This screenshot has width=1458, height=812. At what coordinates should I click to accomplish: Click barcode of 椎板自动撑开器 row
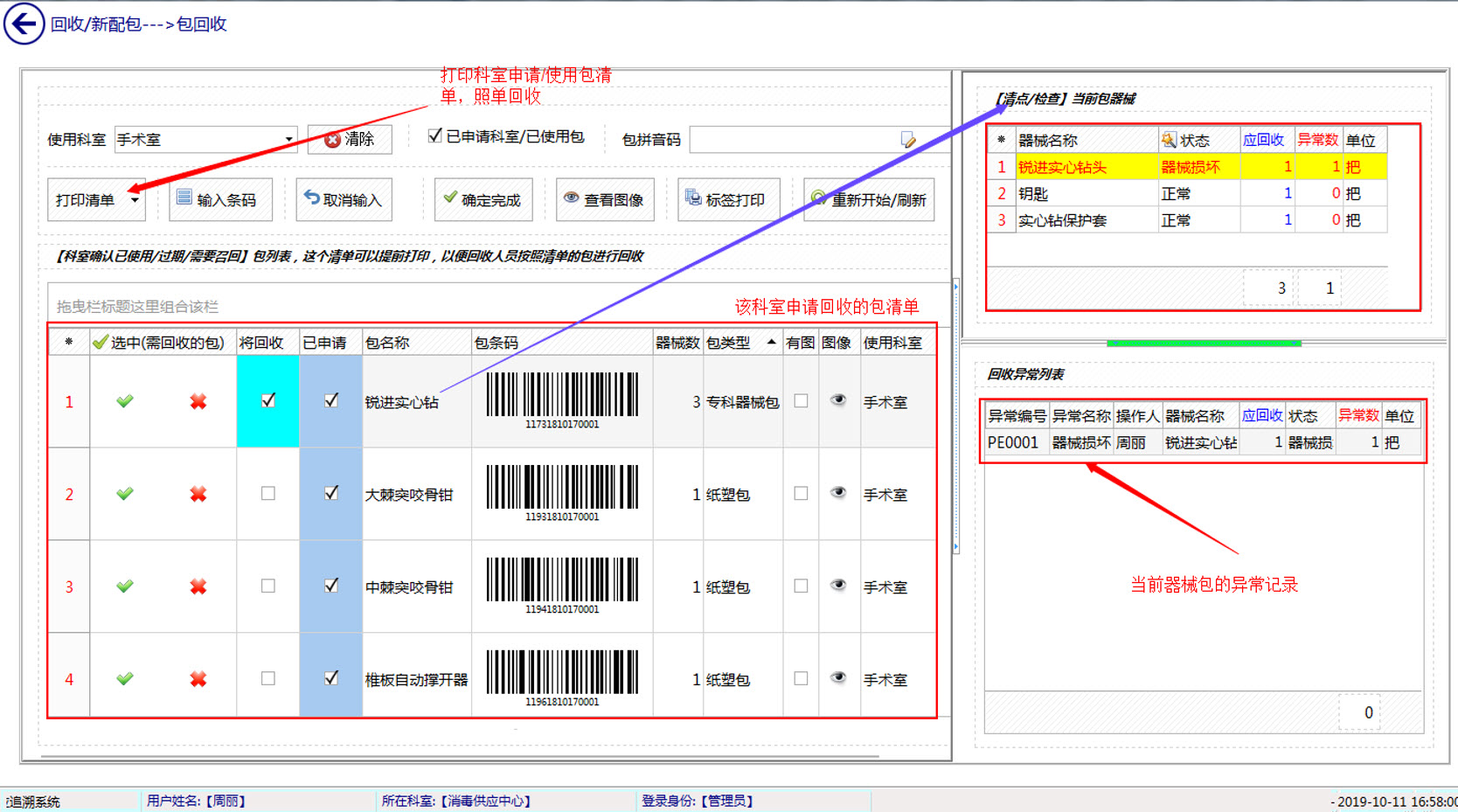click(x=562, y=677)
